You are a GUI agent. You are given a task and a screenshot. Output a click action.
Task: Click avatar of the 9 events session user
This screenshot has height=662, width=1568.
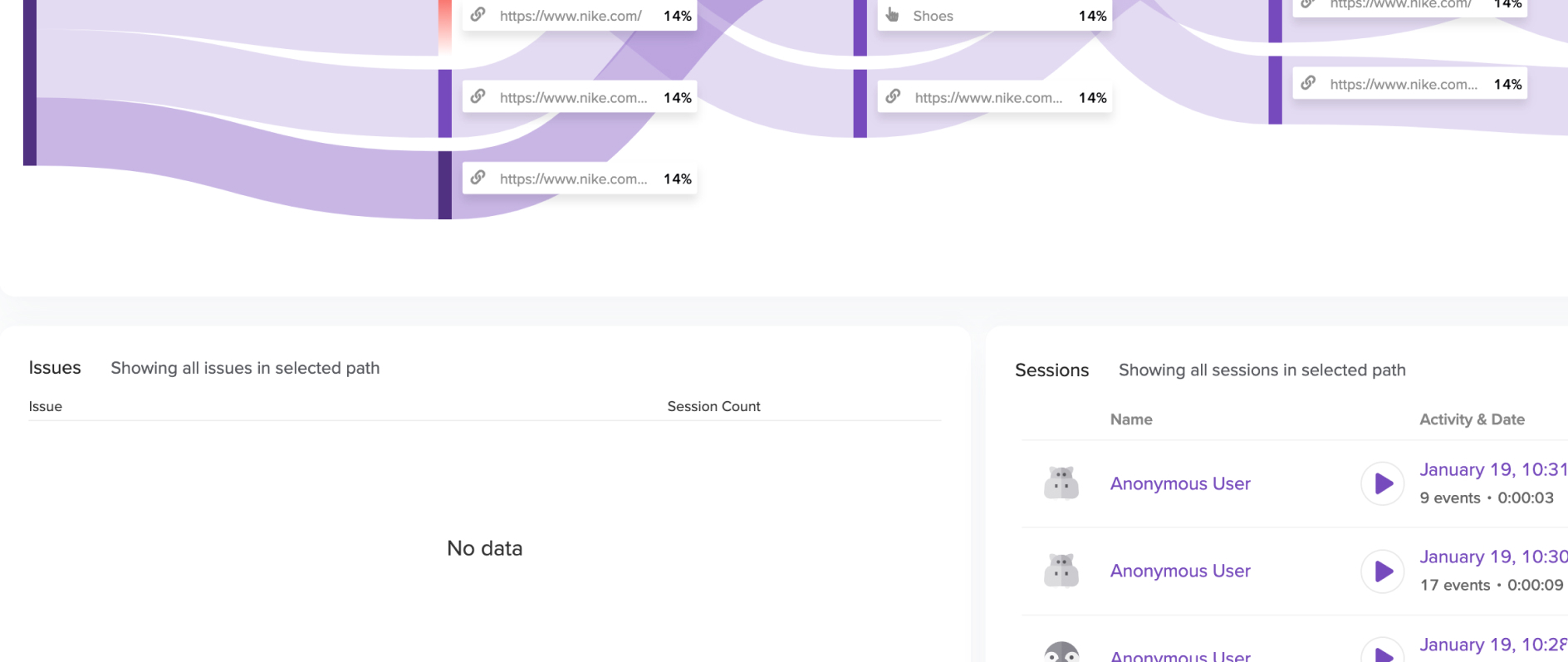tap(1061, 483)
